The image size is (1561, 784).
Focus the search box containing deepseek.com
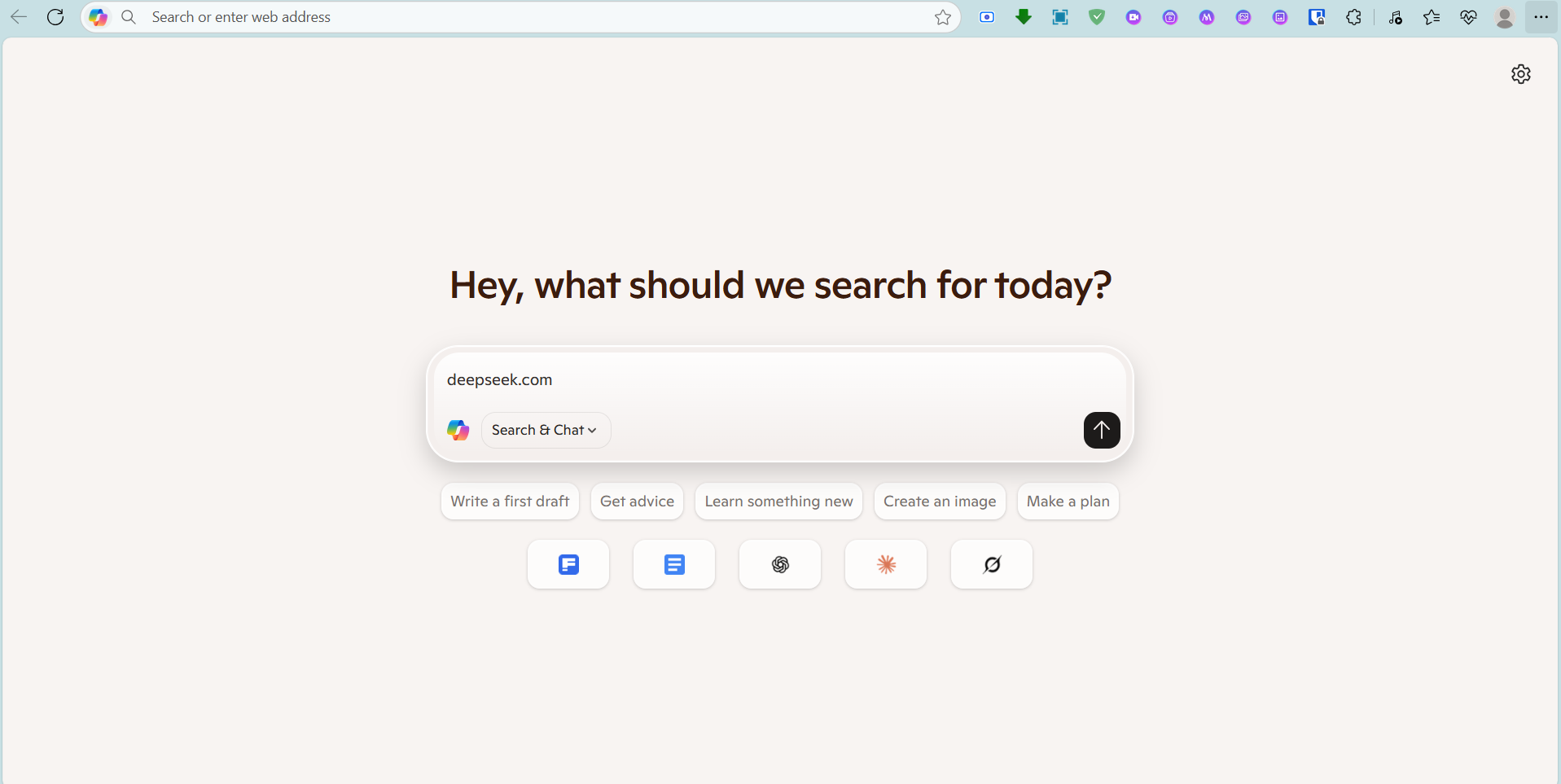tap(779, 380)
